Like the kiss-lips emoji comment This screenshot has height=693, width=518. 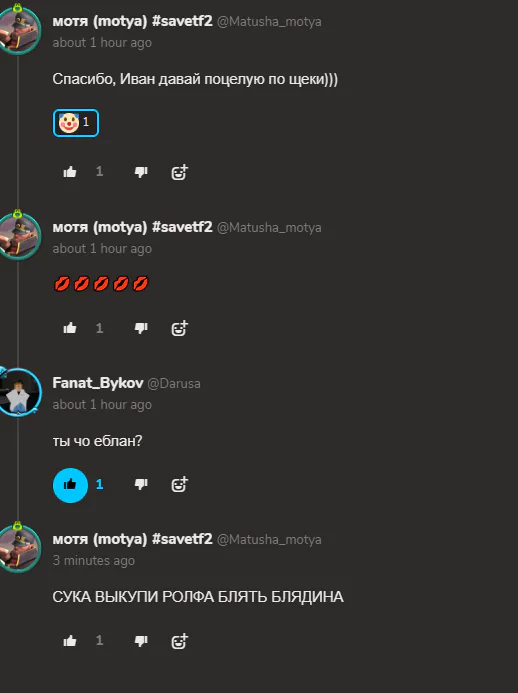(70, 328)
